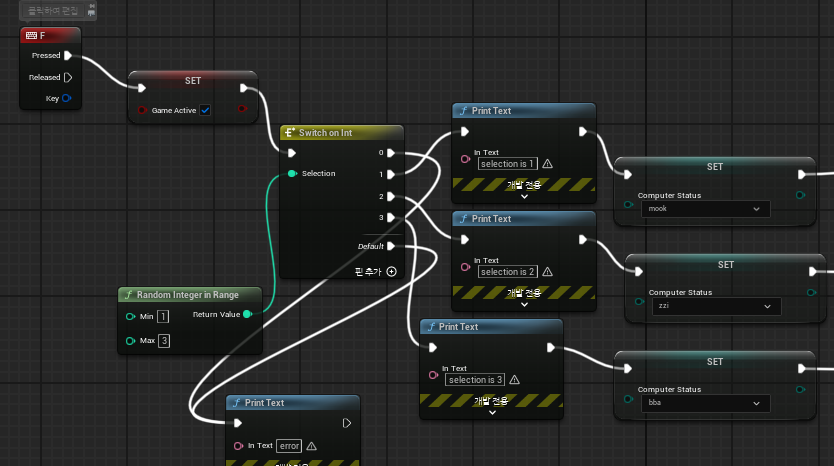Expand the 'selection is 2' Print Text node
Screen dimensions: 834x466
[524, 305]
